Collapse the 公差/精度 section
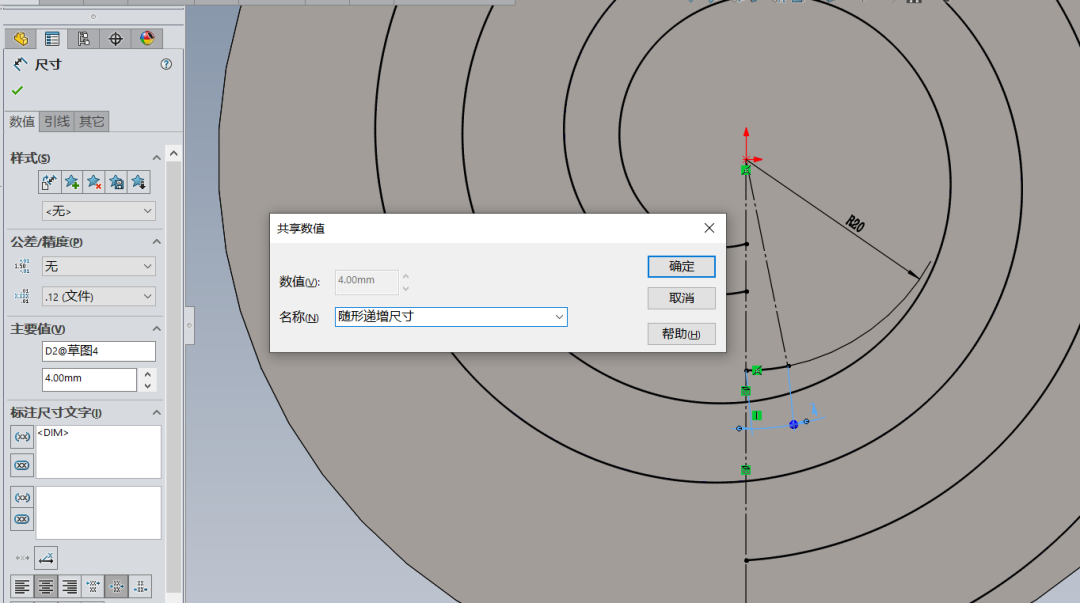The height and width of the screenshot is (603, 1080). pos(156,242)
